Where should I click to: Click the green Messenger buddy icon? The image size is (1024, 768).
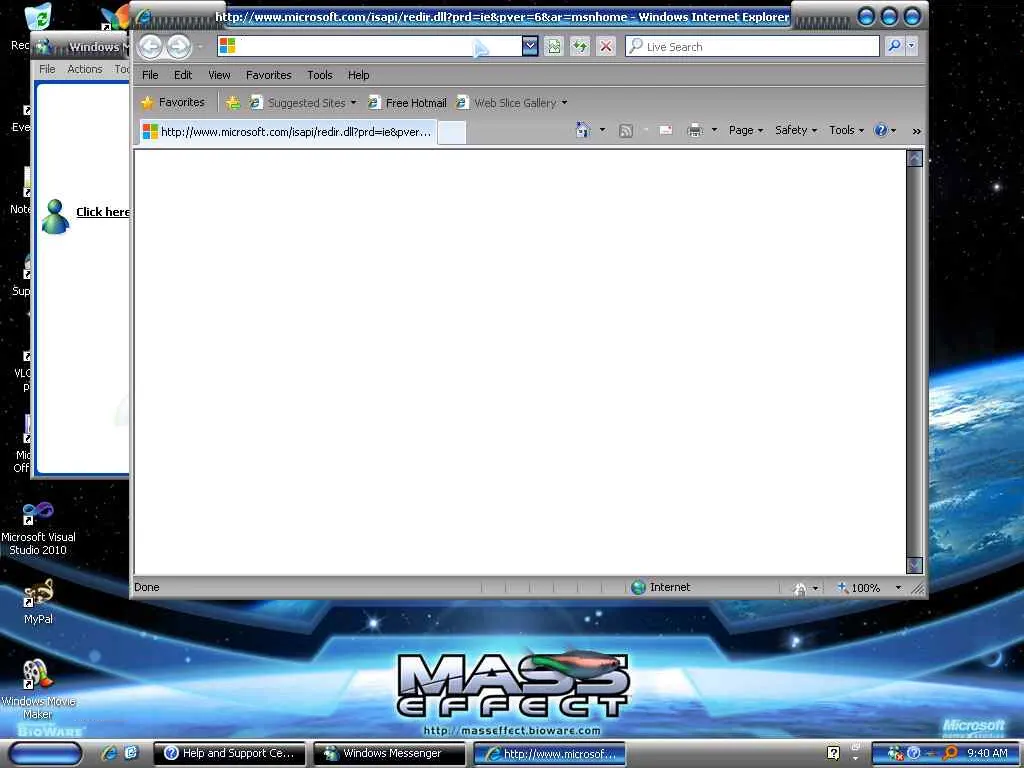tap(55, 216)
